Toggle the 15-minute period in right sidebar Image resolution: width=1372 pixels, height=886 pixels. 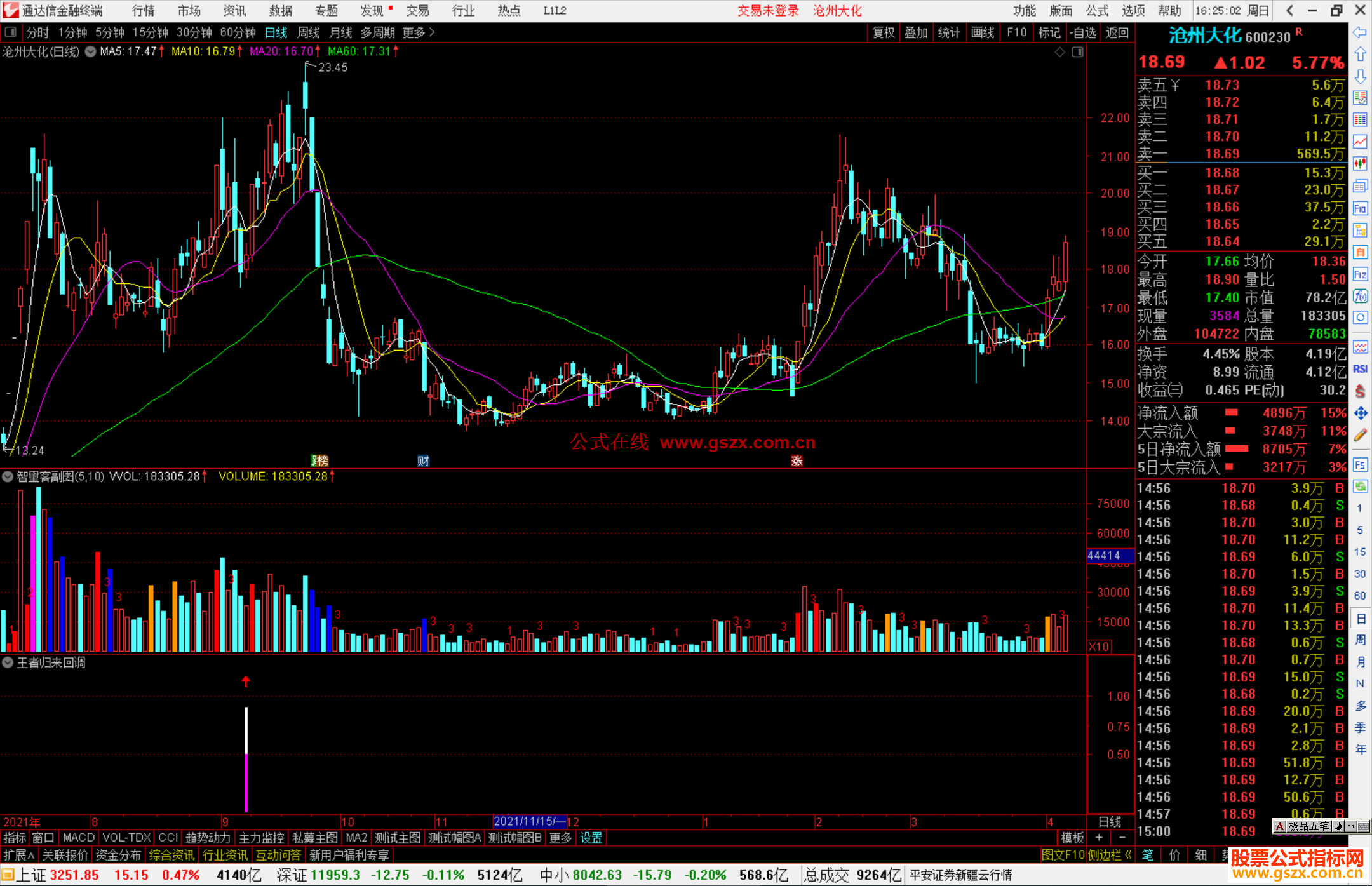[x=1359, y=552]
